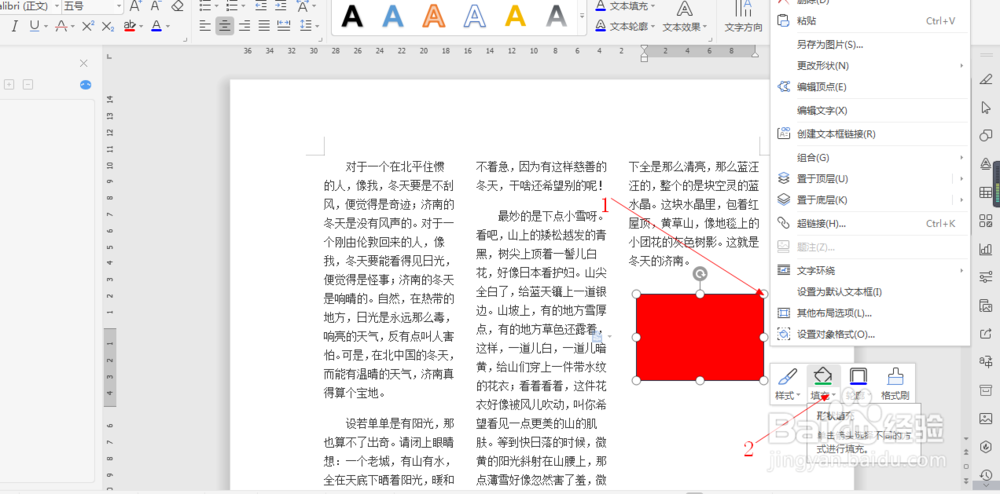Choose 置于顶层(U) menu item

[869, 178]
